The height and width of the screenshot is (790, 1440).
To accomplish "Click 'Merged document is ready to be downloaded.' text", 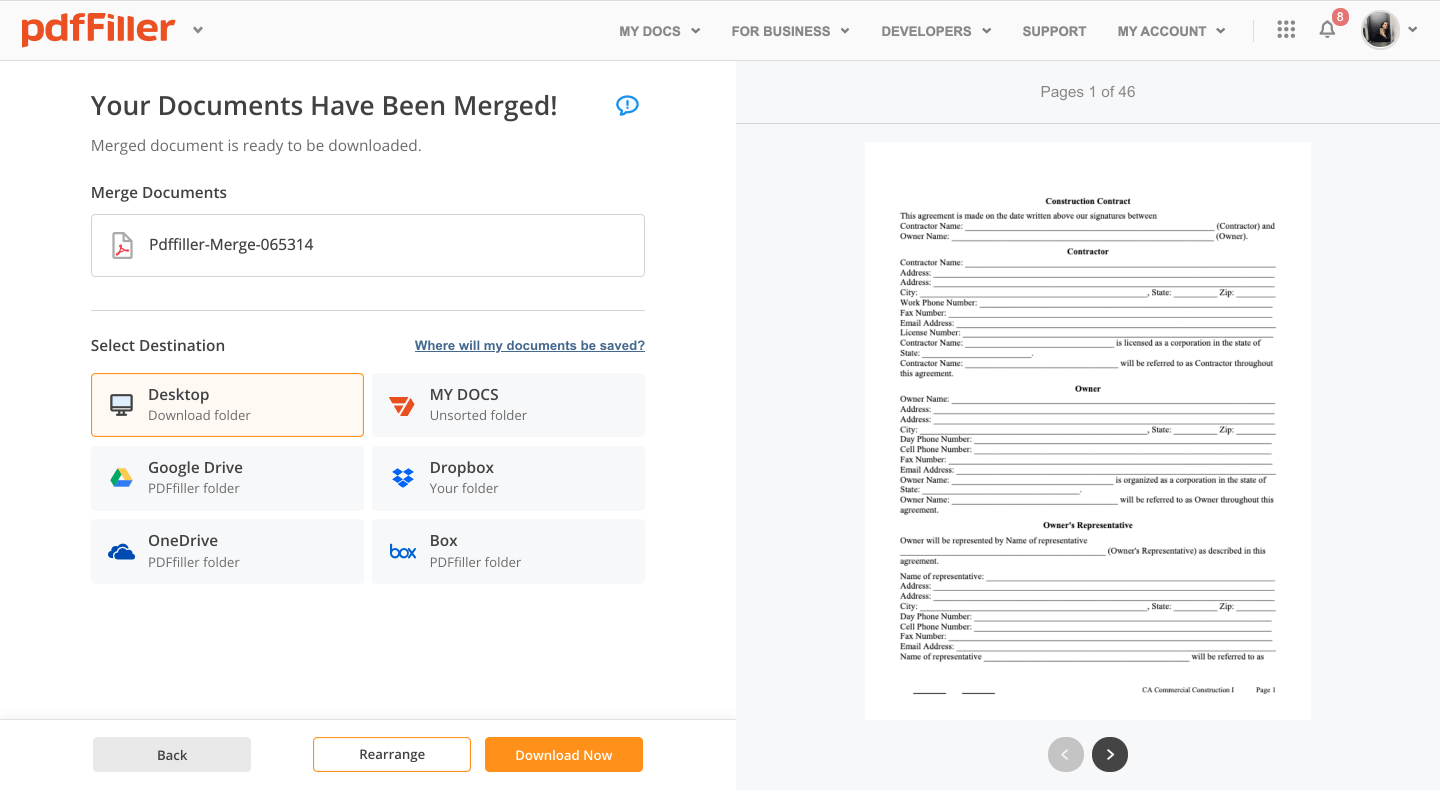I will tap(256, 146).
